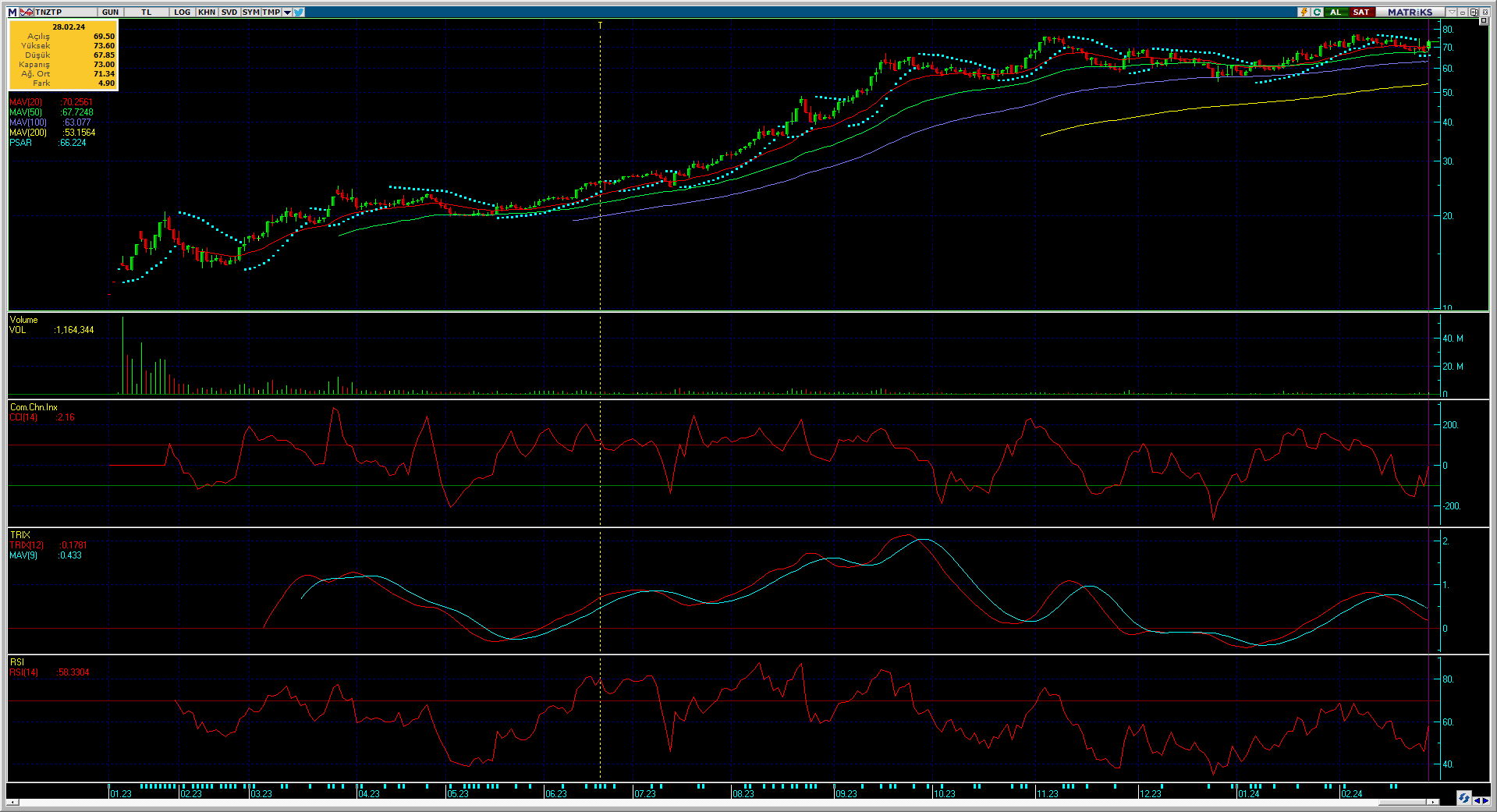This screenshot has height=812, width=1497.
Task: Click the Açılış value 69.50
Action: (x=105, y=37)
